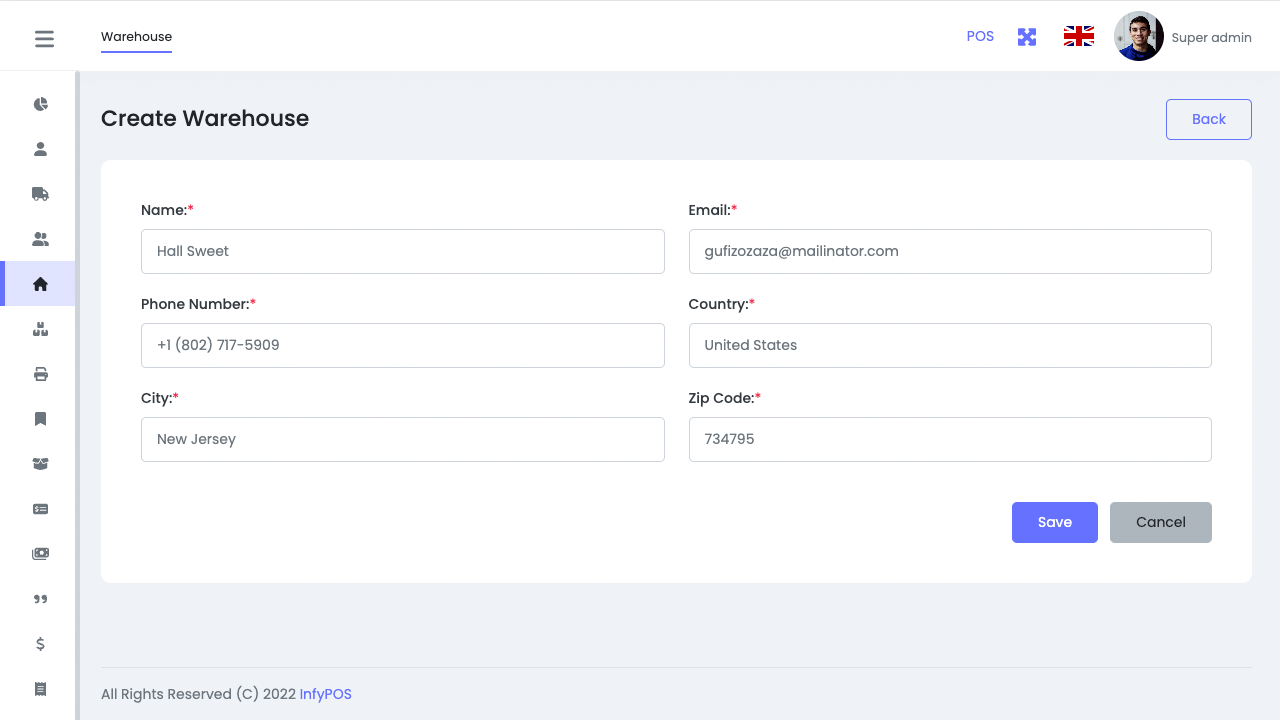Click the receipt icon in sidebar
Viewport: 1280px width, 720px height.
click(40, 689)
